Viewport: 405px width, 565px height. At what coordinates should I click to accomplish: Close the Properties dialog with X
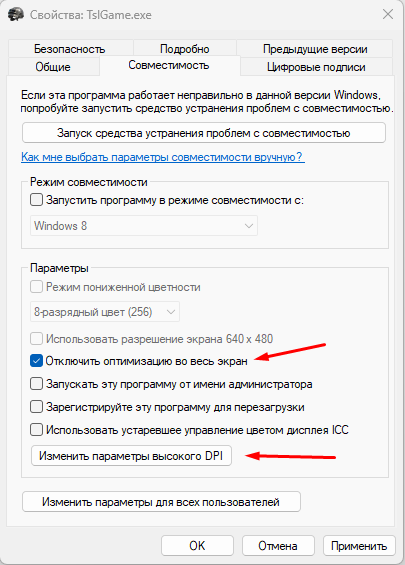point(388,14)
